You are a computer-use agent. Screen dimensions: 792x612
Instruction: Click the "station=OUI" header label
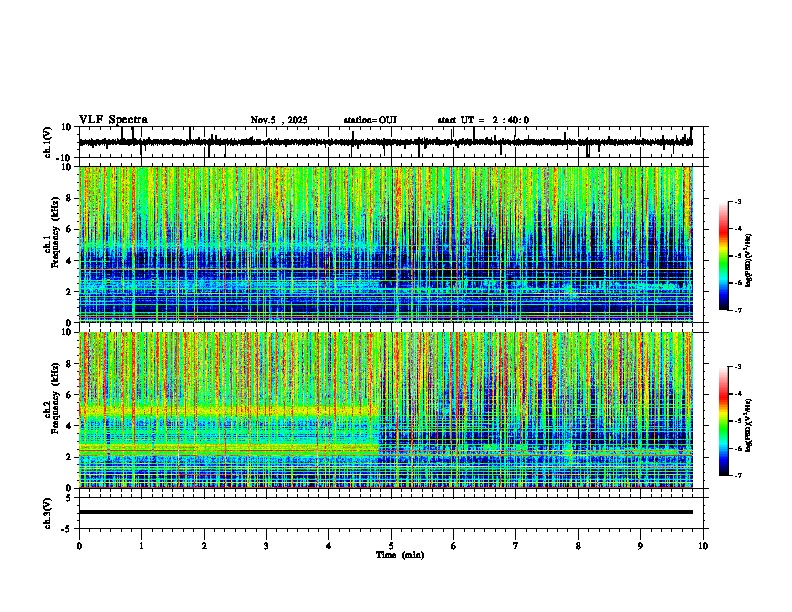(x=370, y=120)
